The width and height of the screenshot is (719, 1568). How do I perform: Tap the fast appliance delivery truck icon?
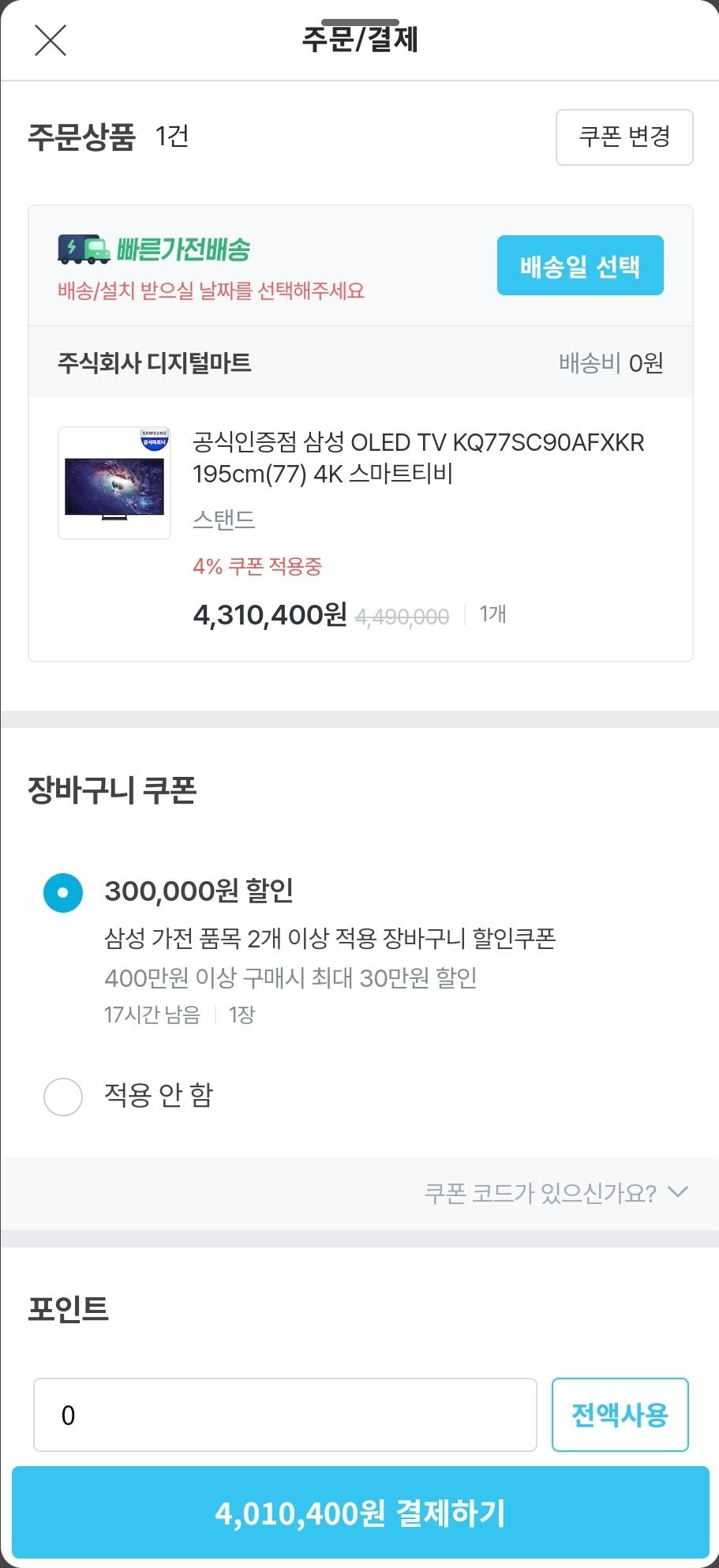84,249
